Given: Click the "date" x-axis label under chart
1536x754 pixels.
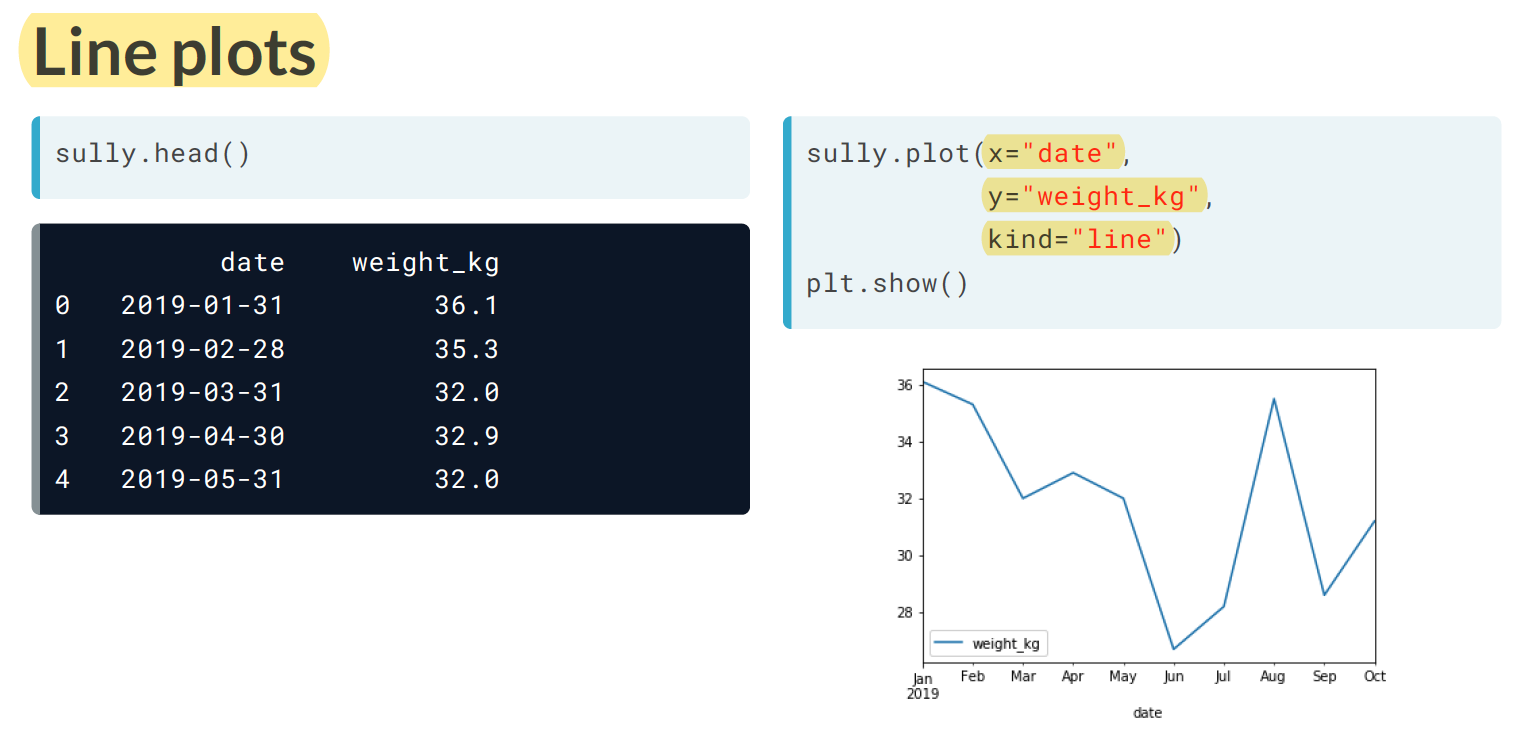Looking at the screenshot, I should pyautogui.click(x=1147, y=713).
